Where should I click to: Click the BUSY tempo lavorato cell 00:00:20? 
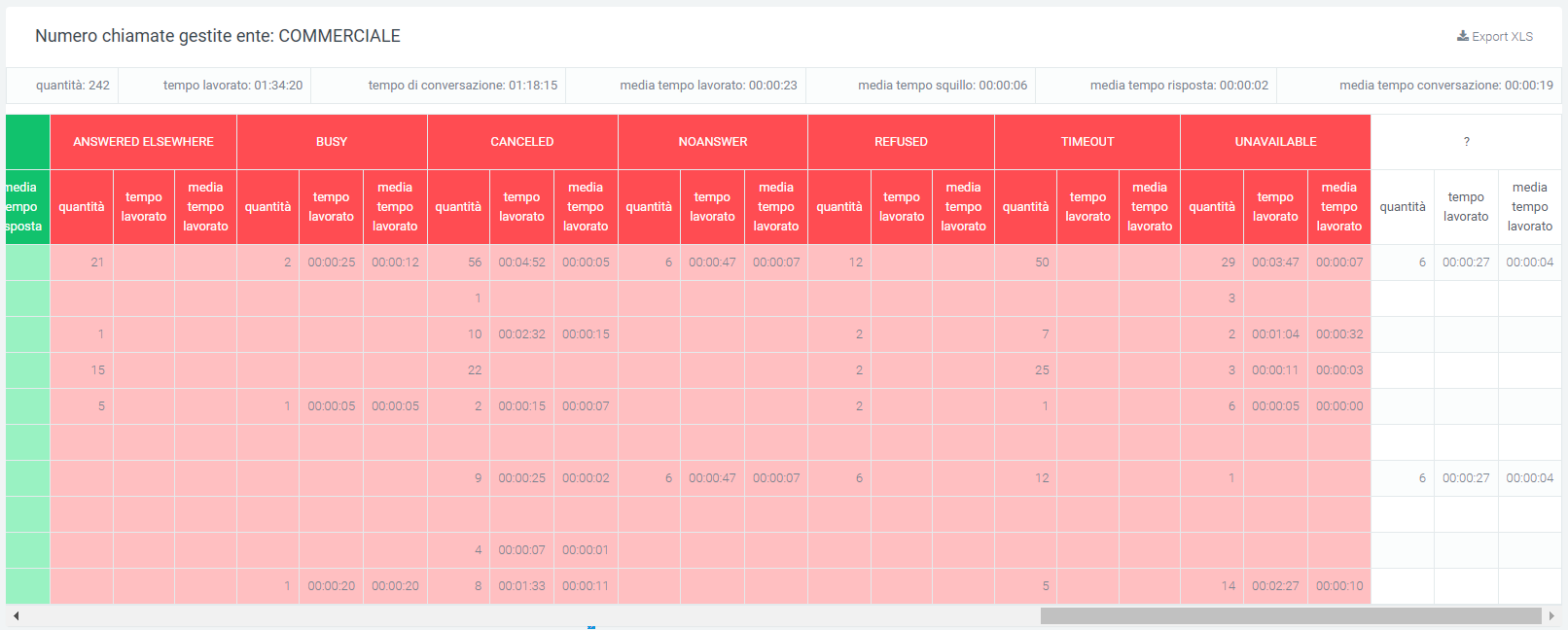pyautogui.click(x=331, y=586)
